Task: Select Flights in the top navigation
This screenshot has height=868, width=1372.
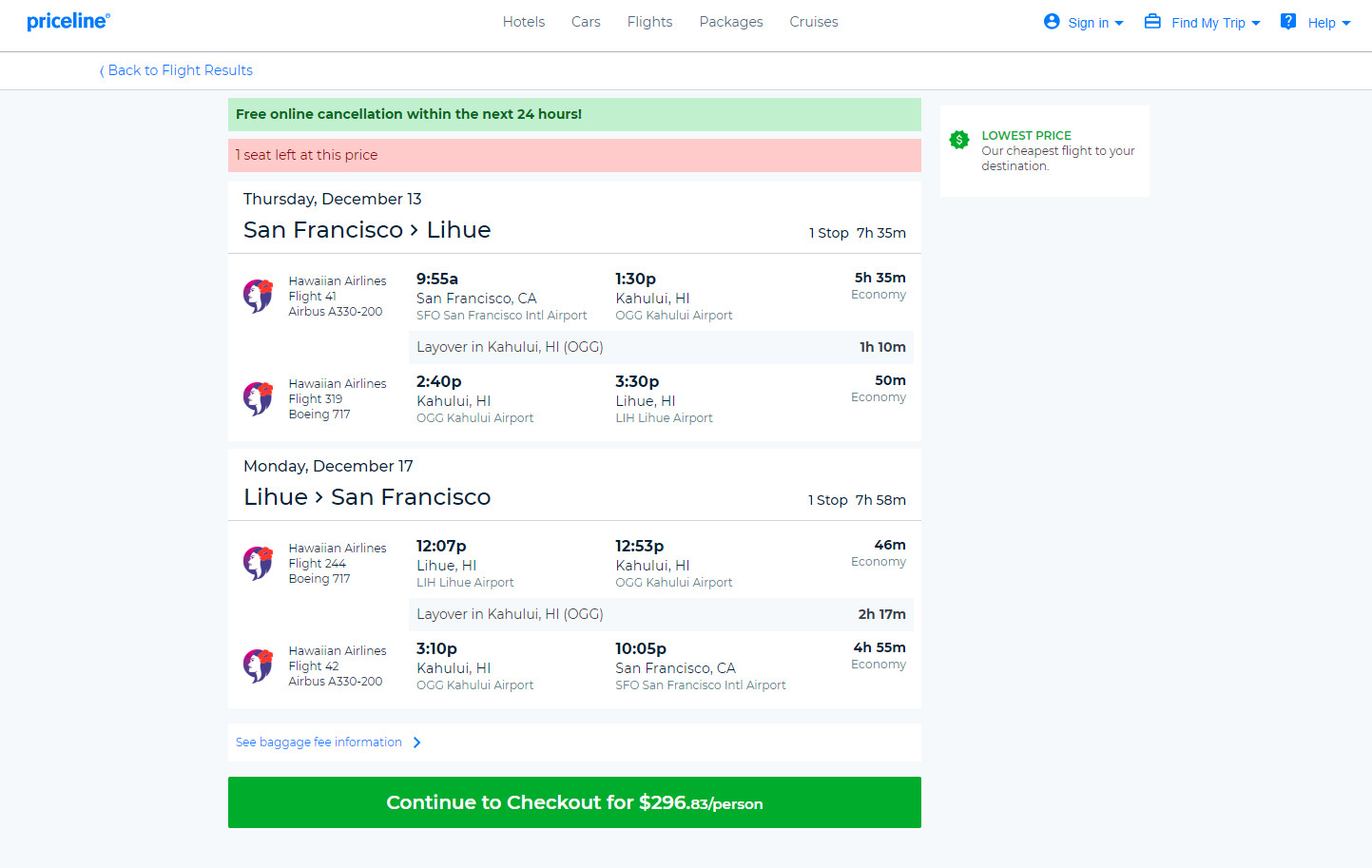Action: coord(649,22)
